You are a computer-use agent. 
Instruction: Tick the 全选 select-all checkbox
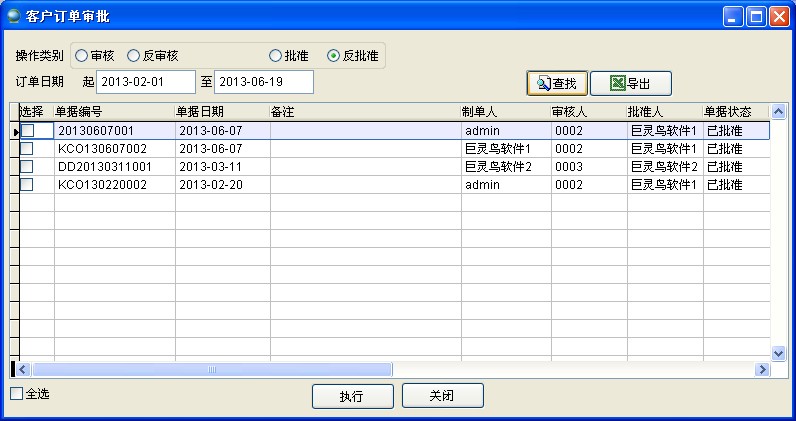click(x=16, y=394)
